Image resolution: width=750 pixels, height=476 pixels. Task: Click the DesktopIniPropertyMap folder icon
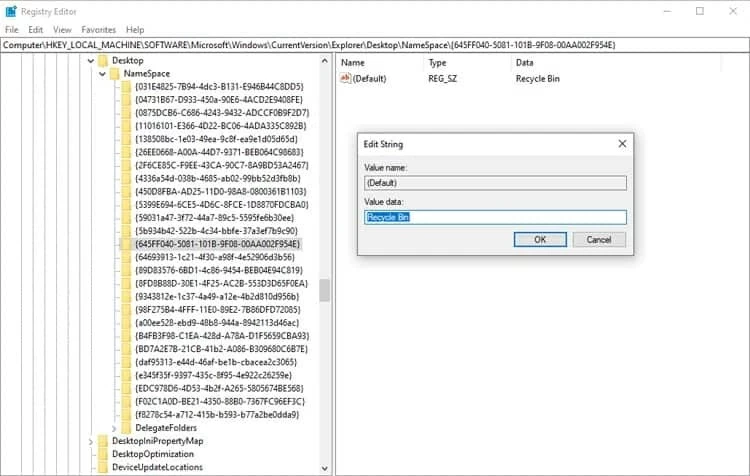(102, 441)
